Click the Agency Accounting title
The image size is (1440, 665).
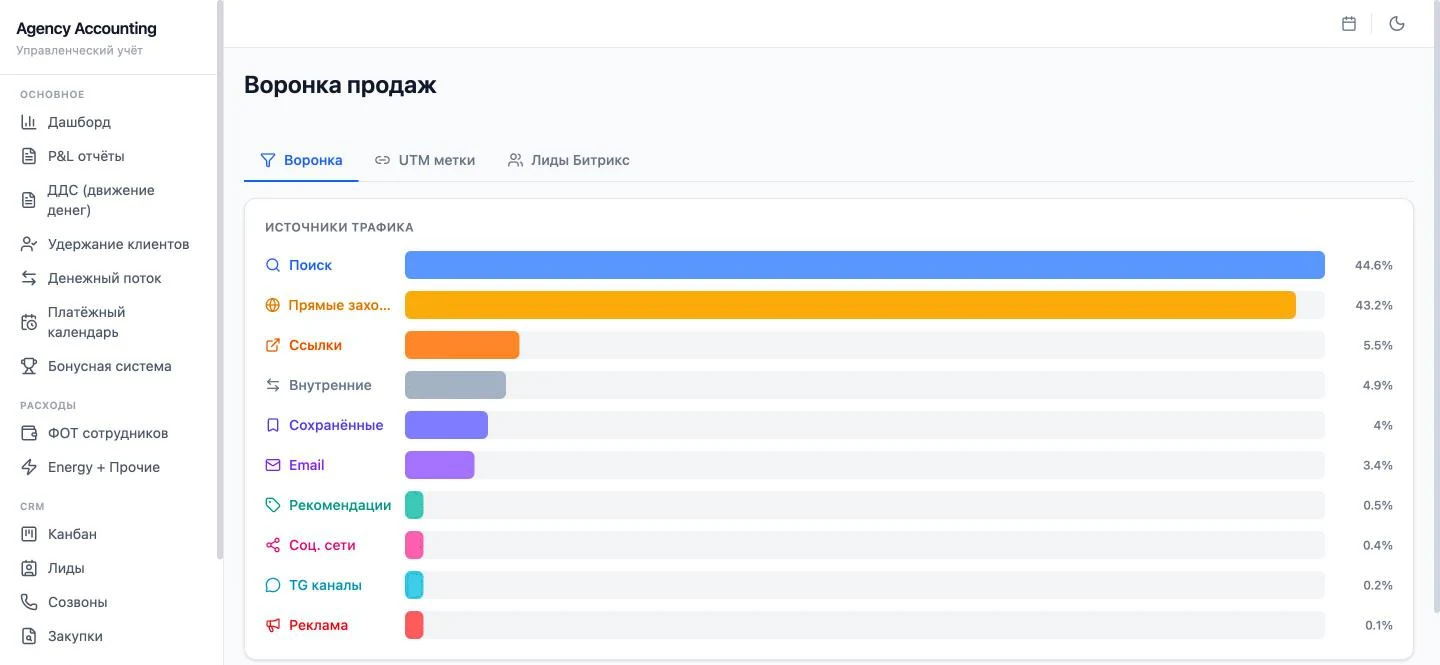click(87, 29)
